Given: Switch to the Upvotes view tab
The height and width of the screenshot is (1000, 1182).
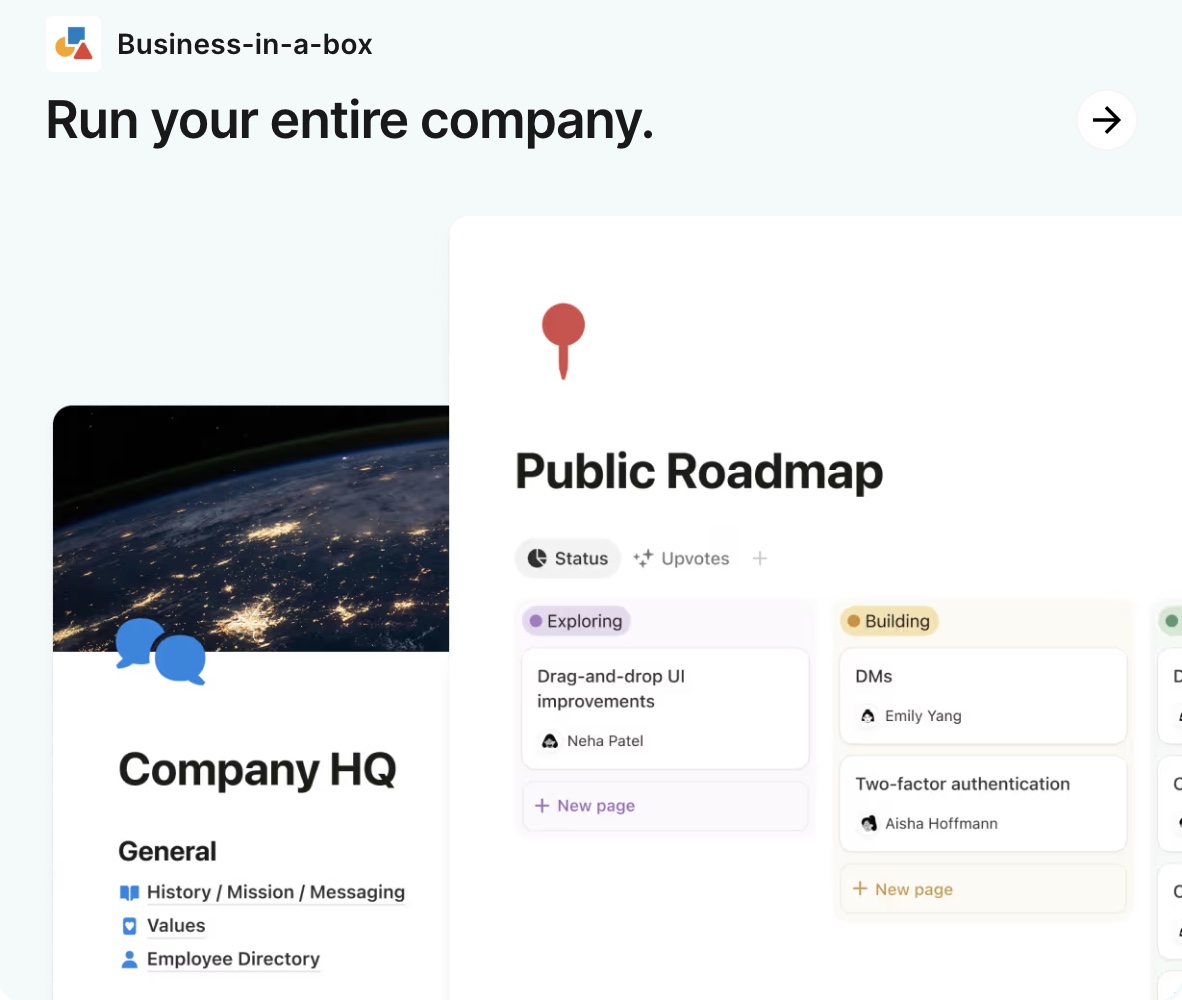Looking at the screenshot, I should tap(681, 558).
